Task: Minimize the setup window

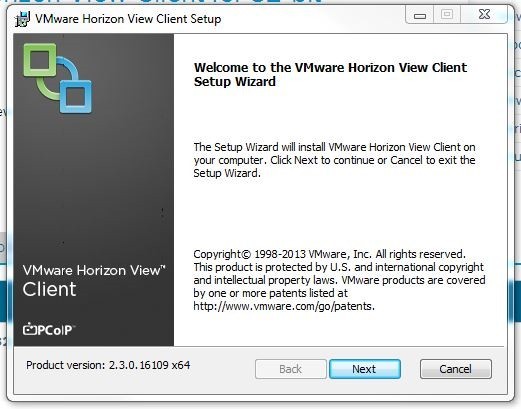Action: point(420,15)
